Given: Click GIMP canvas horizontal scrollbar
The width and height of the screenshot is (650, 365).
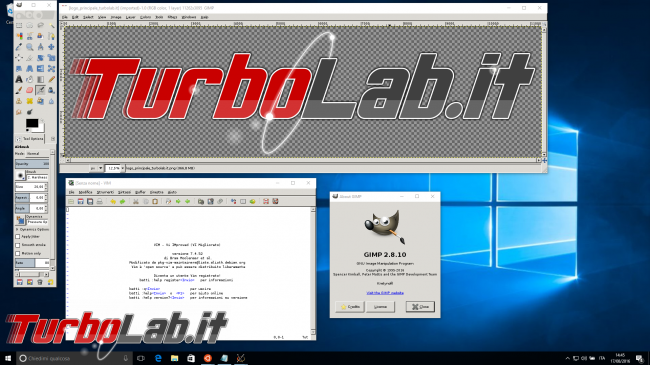Looking at the screenshot, I should click(x=303, y=160).
